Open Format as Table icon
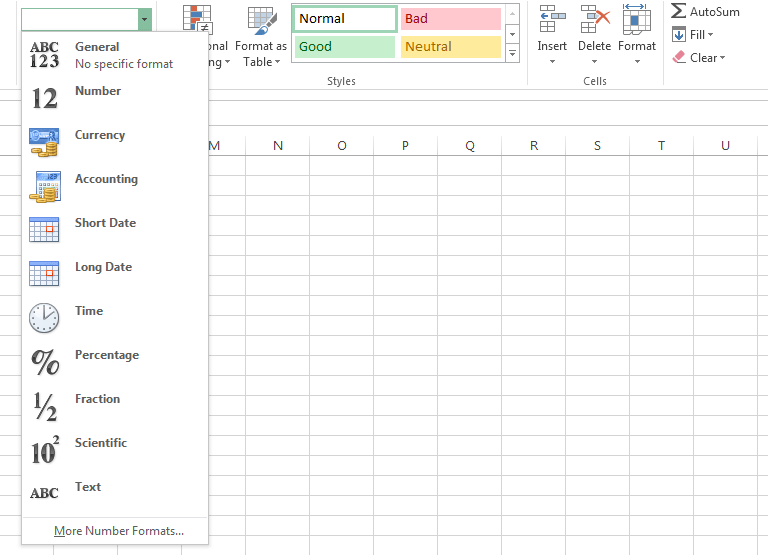The width and height of the screenshot is (768, 555). [x=262, y=21]
